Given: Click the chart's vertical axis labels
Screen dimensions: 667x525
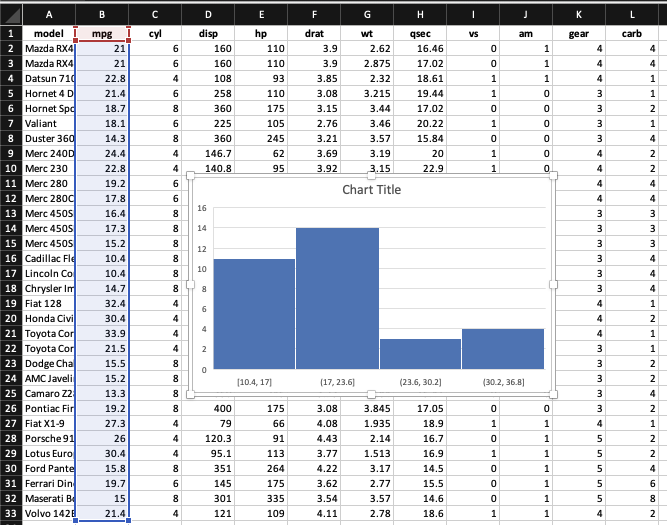Looking at the screenshot, I should 201,289.
